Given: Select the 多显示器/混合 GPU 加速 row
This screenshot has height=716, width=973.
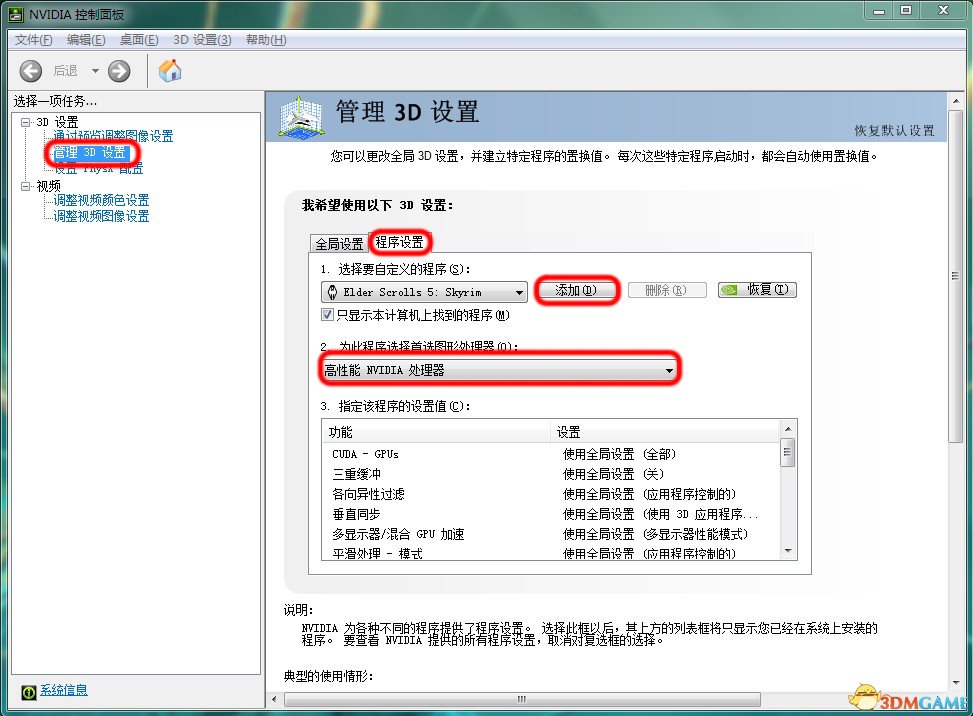Looking at the screenshot, I should tap(550, 534).
